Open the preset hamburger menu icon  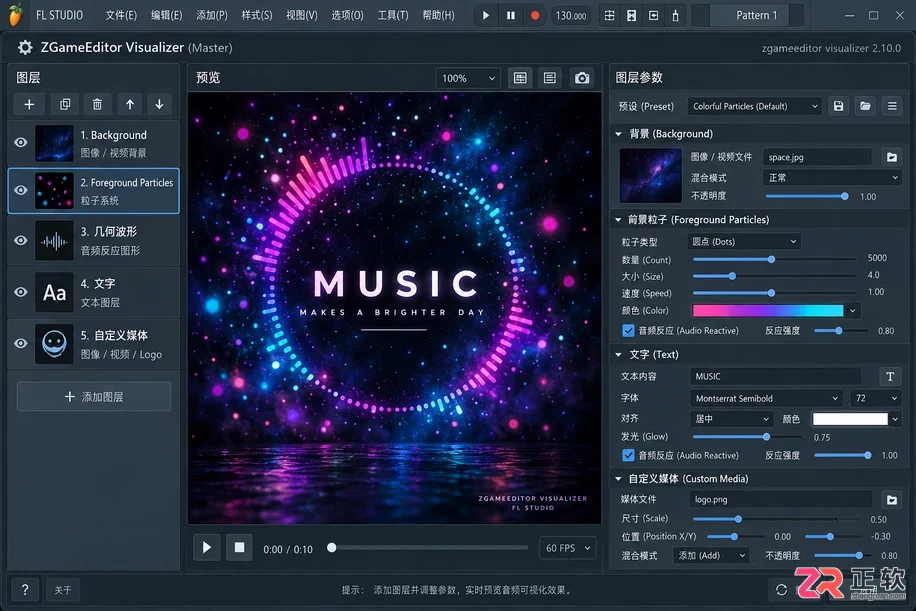click(x=892, y=106)
